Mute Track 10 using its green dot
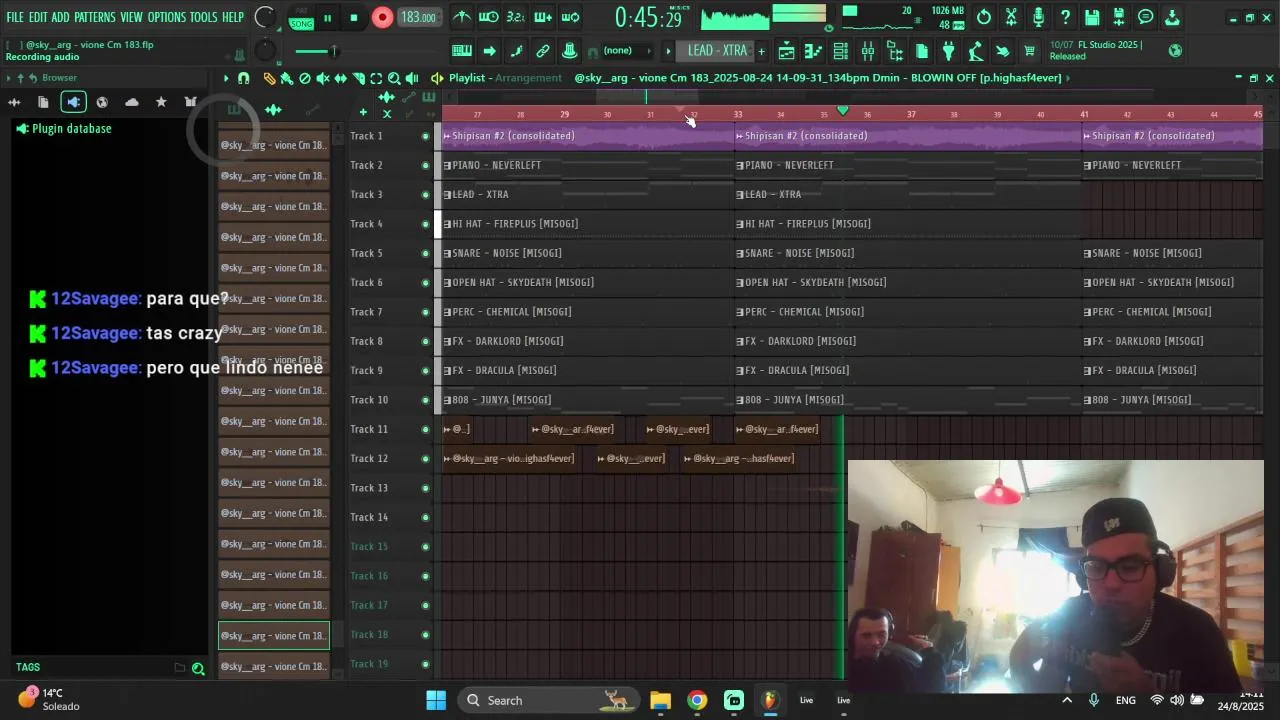Viewport: 1280px width, 720px height. [x=425, y=400]
